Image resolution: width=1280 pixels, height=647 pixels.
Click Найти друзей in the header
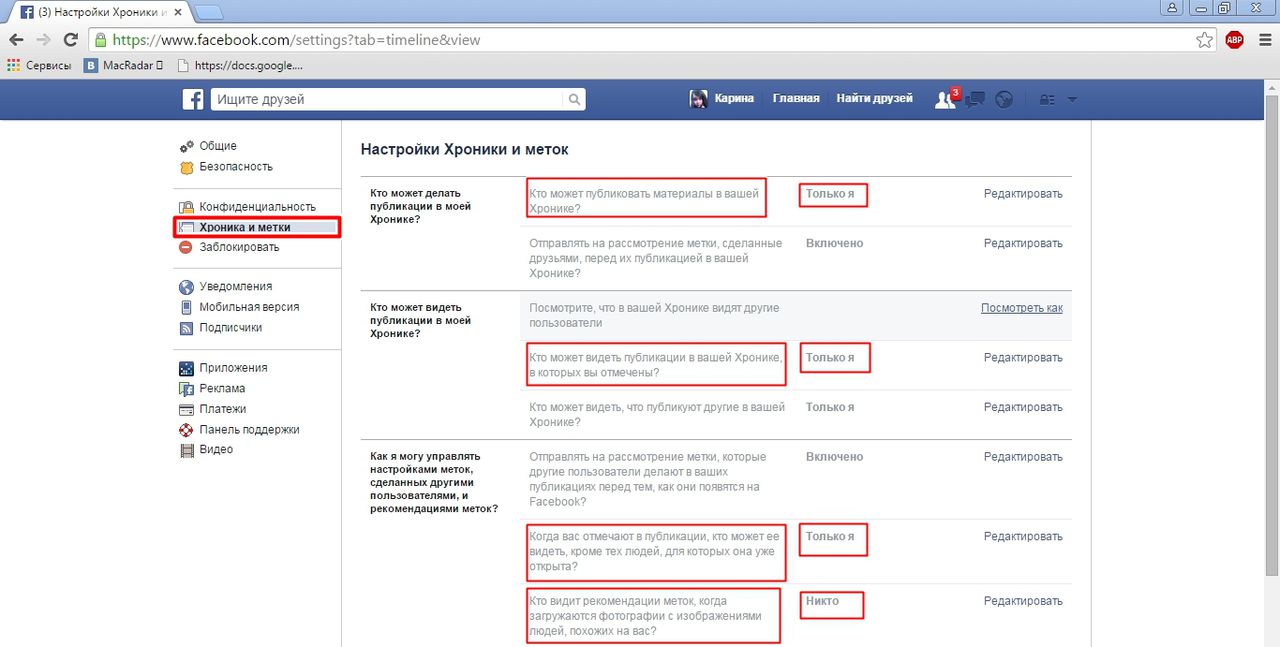coord(875,98)
